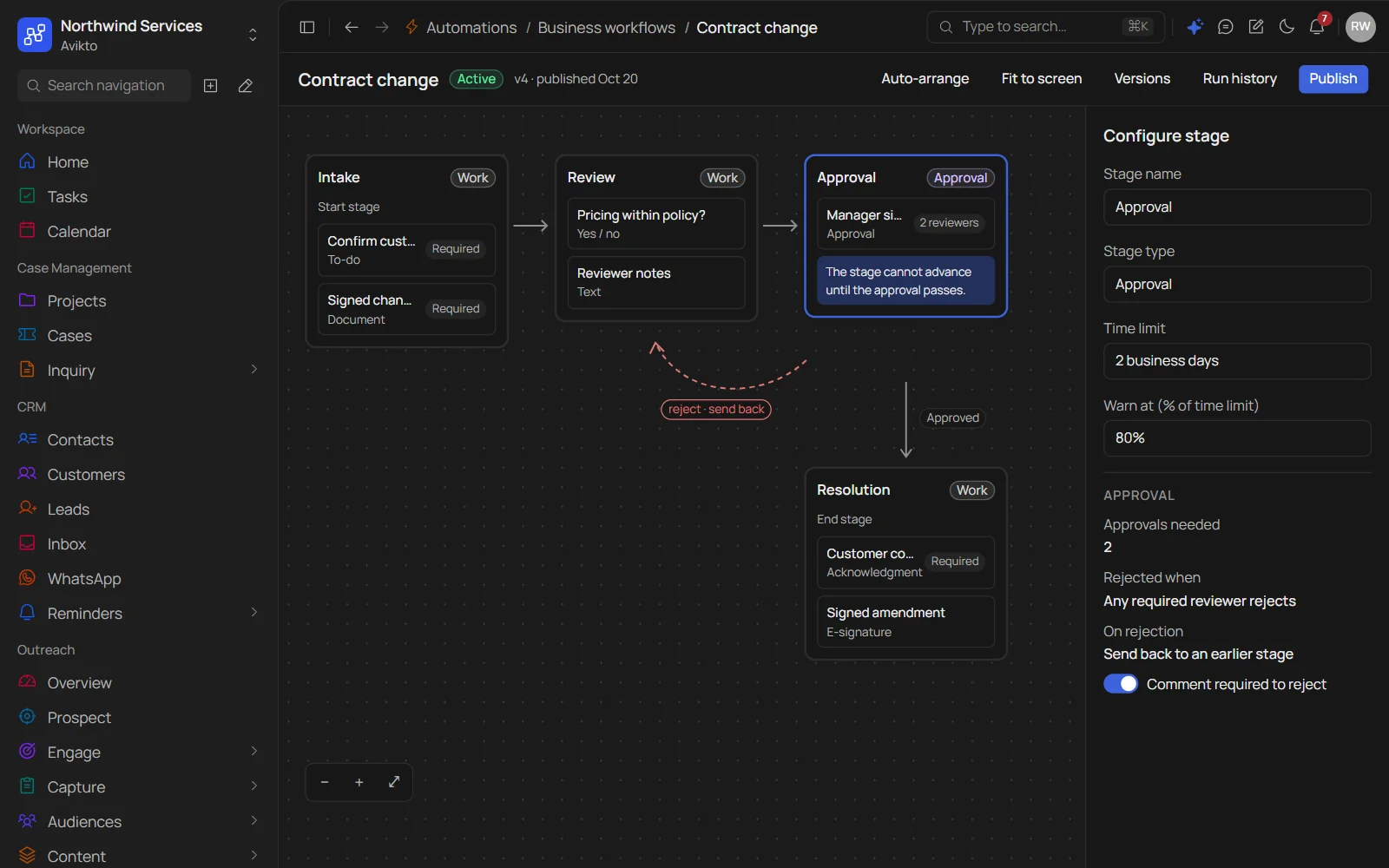Go to Business workflows breadcrumb

pos(607,28)
